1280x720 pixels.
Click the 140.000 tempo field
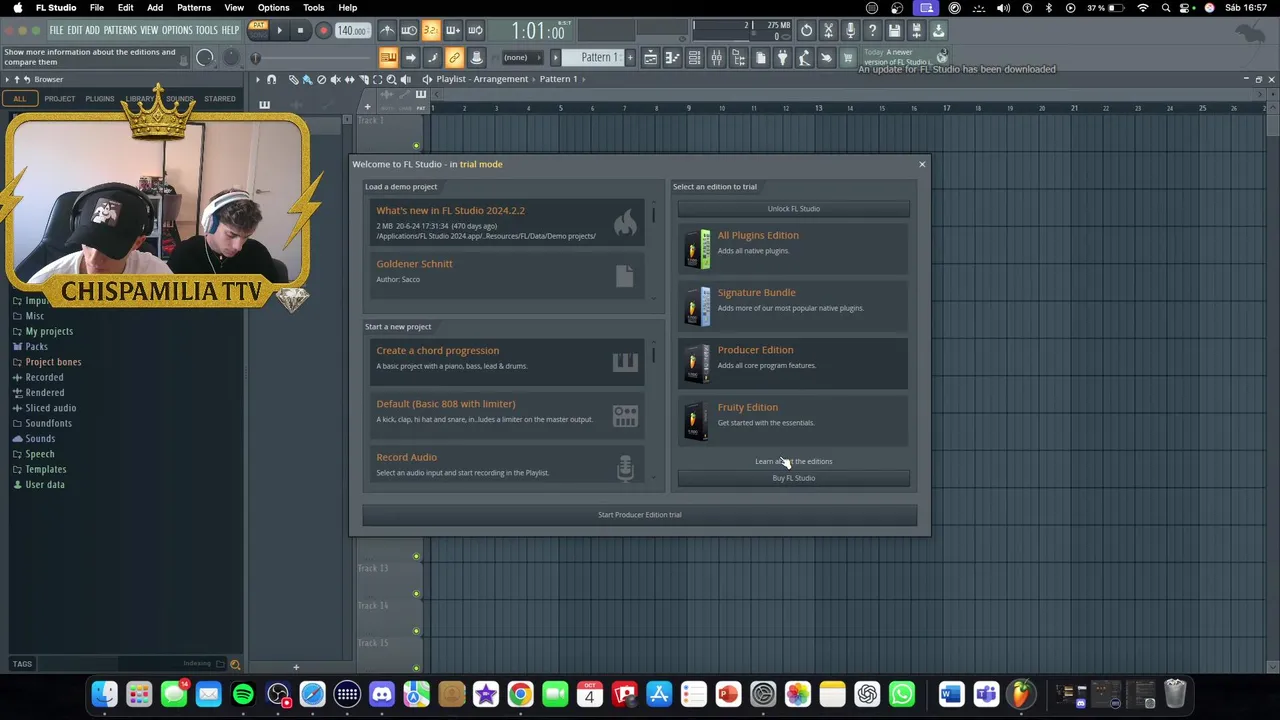[351, 30]
